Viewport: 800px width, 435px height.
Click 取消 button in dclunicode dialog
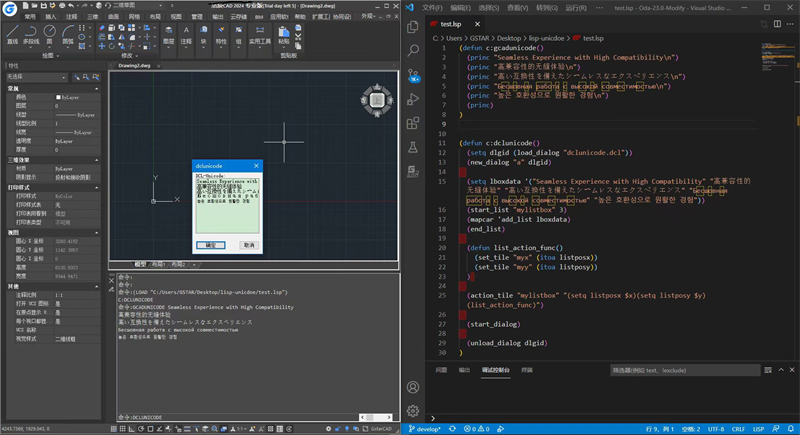[x=249, y=245]
